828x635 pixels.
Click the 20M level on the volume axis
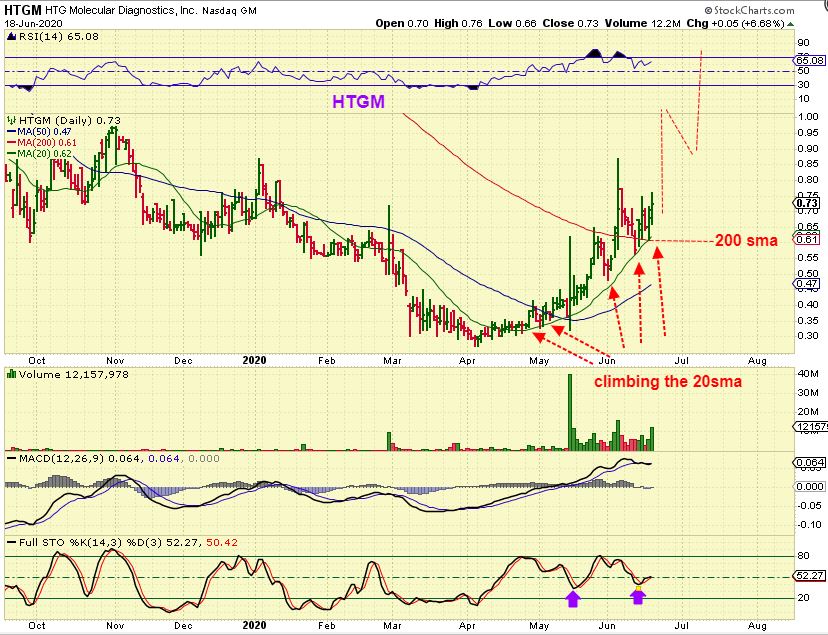[808, 412]
